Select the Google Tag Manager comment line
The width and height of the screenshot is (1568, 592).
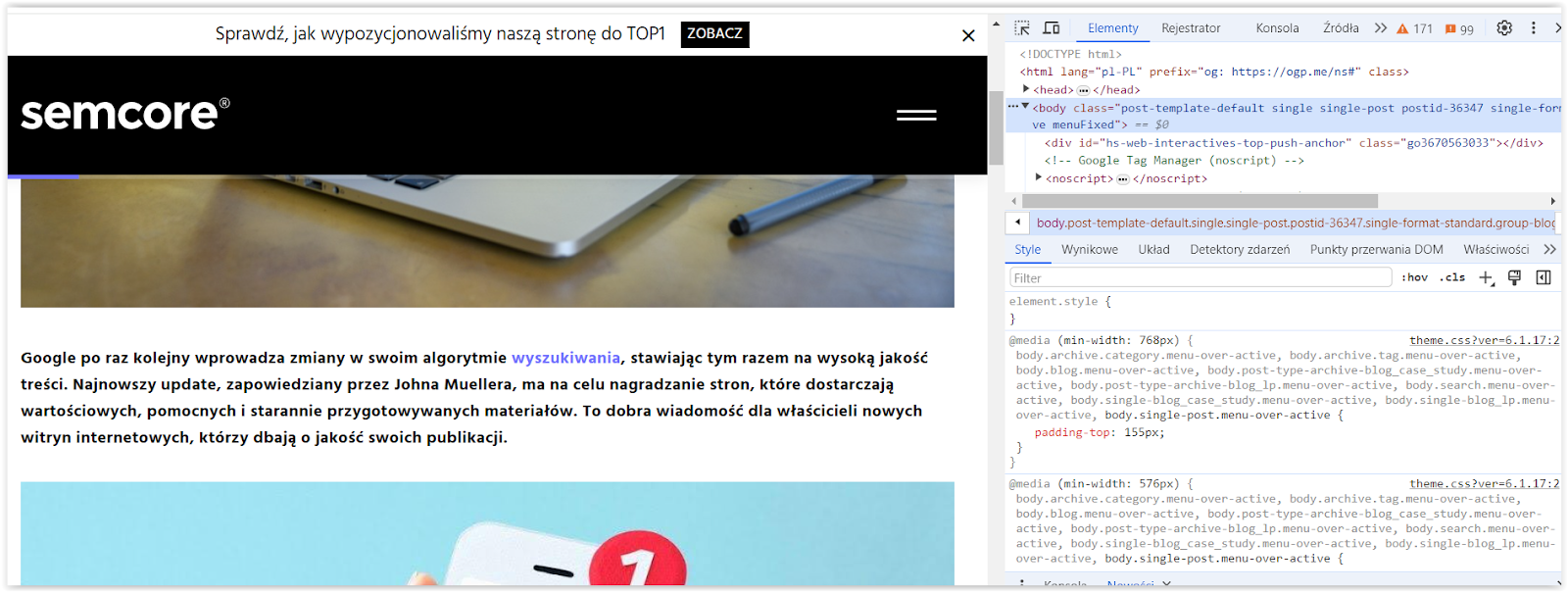click(x=1174, y=161)
